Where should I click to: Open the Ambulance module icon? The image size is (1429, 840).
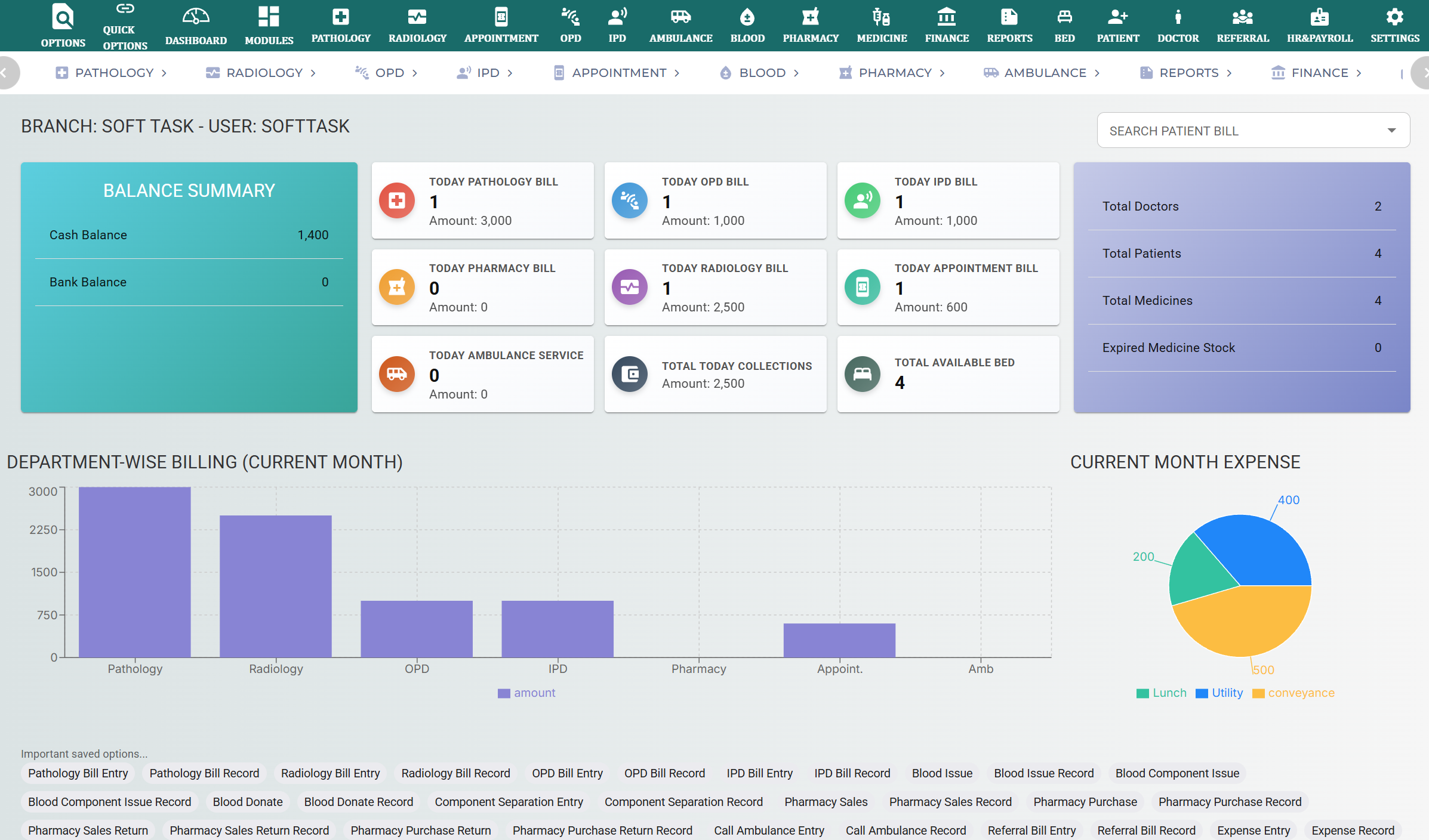point(680,25)
